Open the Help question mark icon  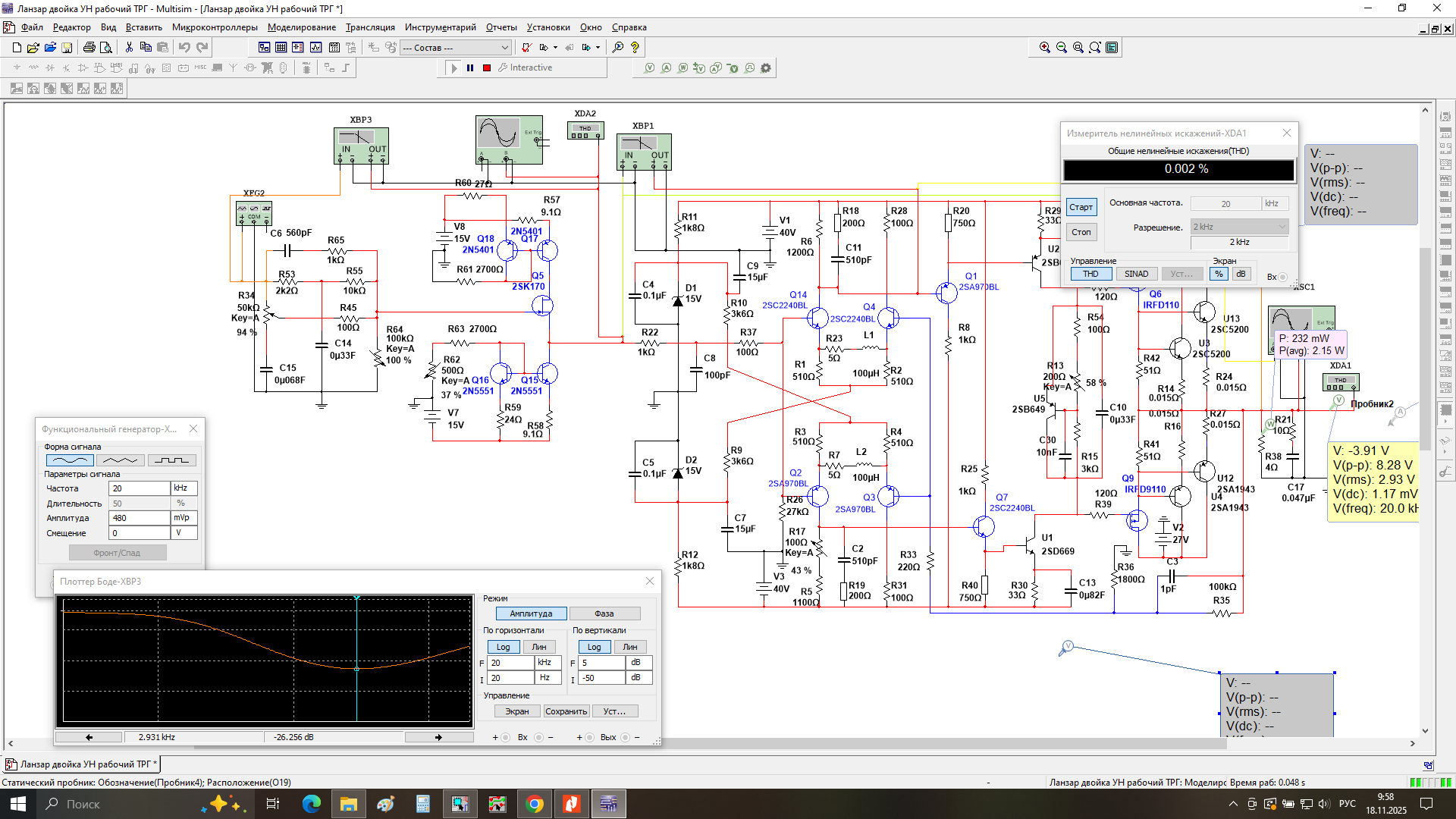coord(635,48)
